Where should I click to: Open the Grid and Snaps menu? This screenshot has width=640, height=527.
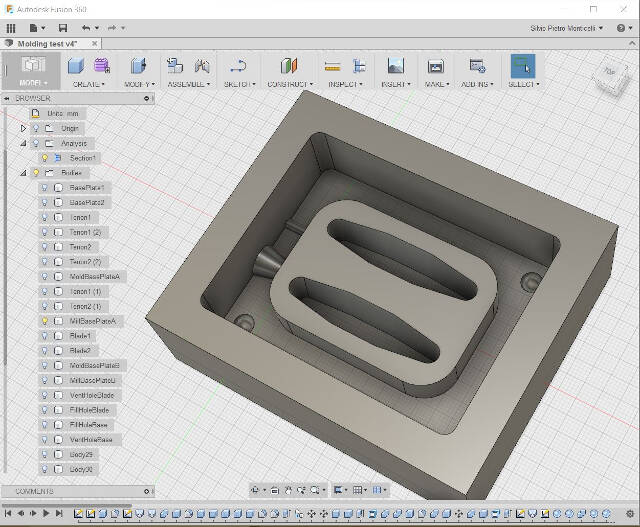(x=359, y=490)
